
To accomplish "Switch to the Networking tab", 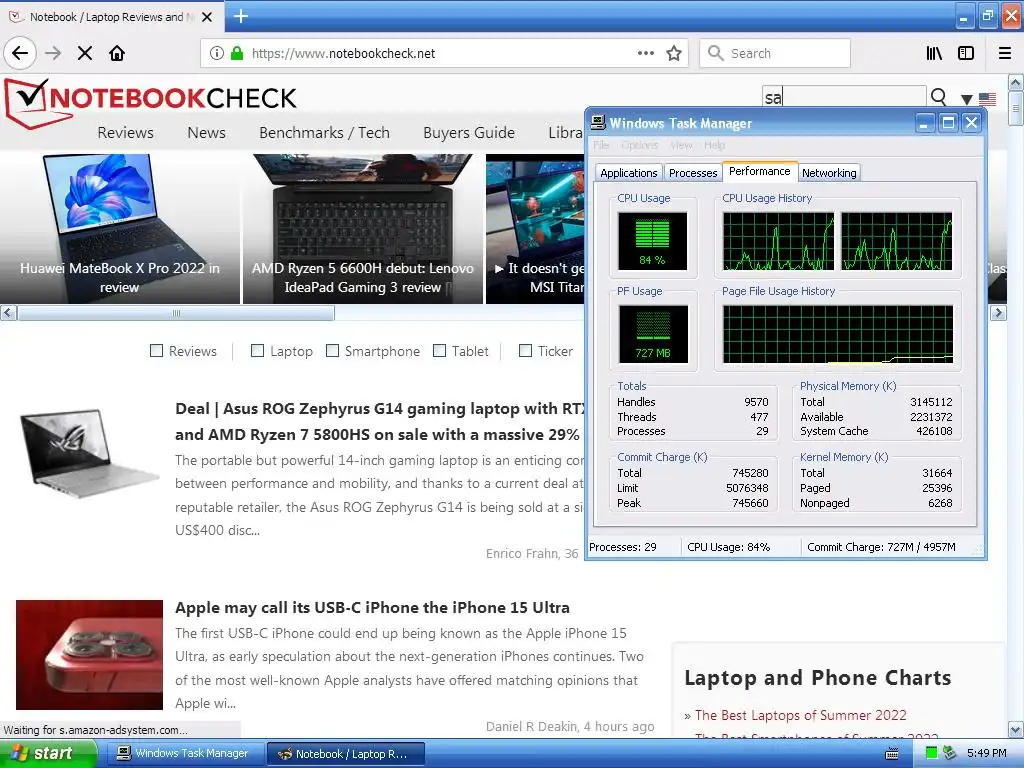I will coord(829,172).
